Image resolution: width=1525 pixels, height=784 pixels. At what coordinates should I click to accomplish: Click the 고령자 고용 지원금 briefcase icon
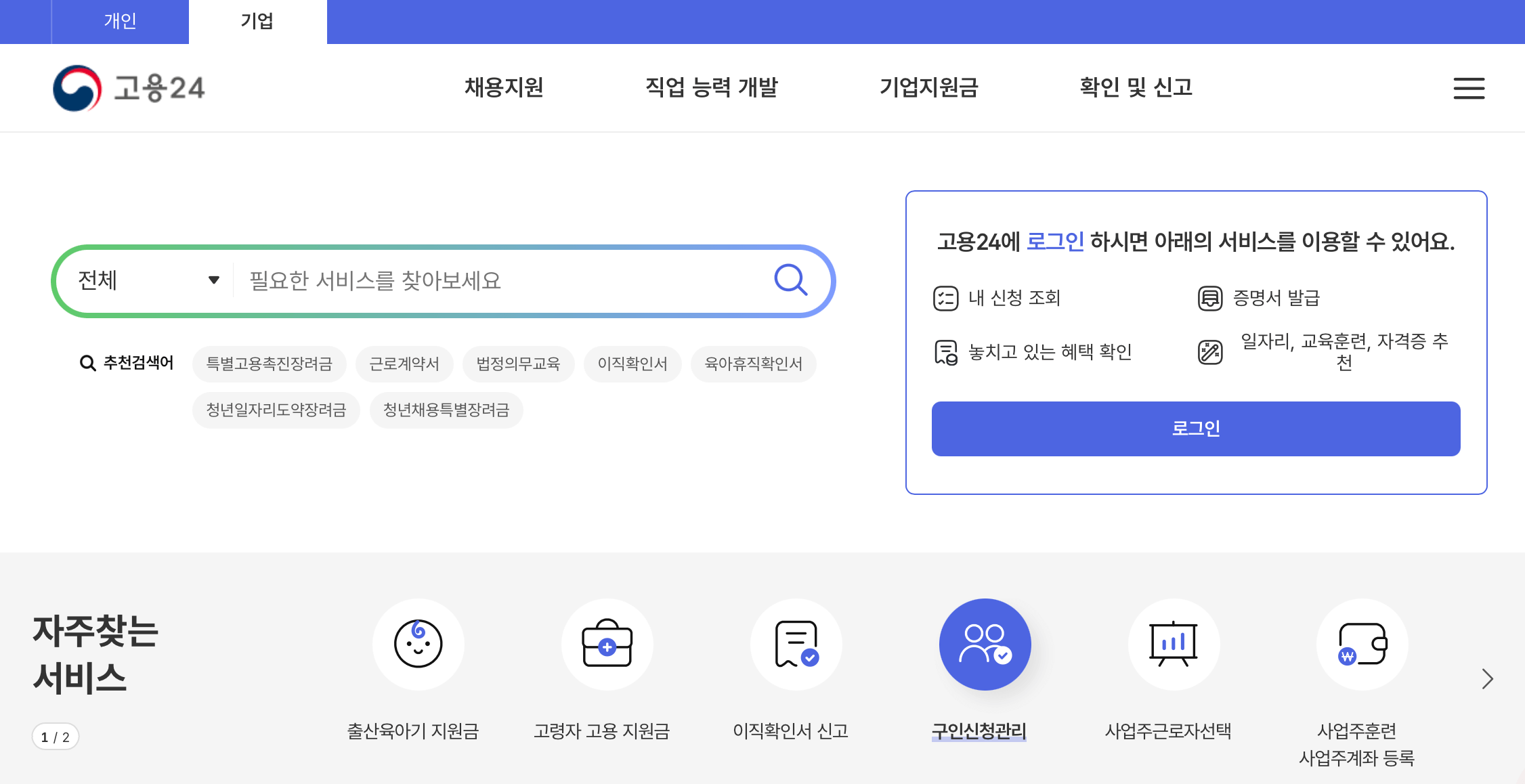(607, 644)
